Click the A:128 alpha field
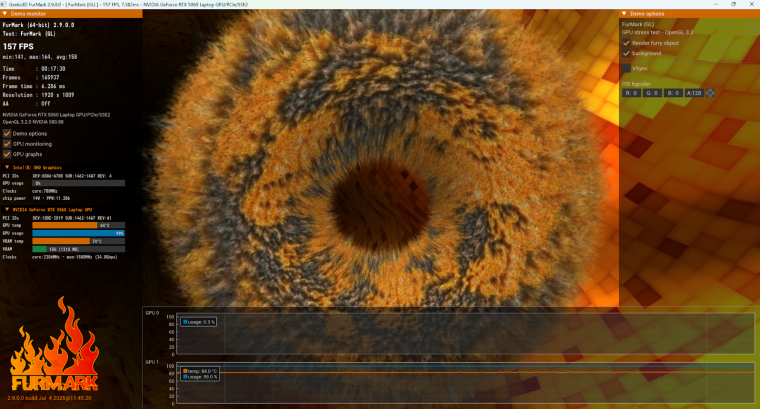Viewport: 760px width, 409px height. 694,93
